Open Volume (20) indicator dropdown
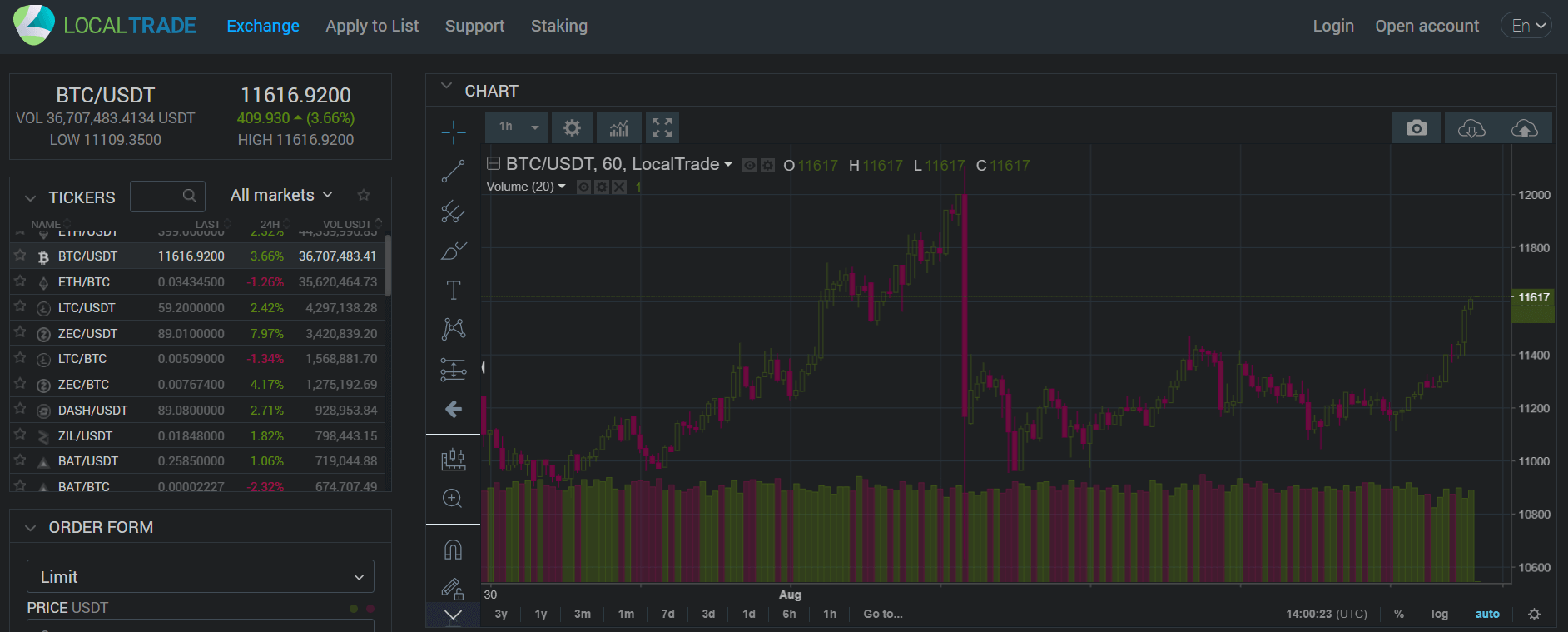Image resolution: width=1568 pixels, height=632 pixels. pos(562,187)
